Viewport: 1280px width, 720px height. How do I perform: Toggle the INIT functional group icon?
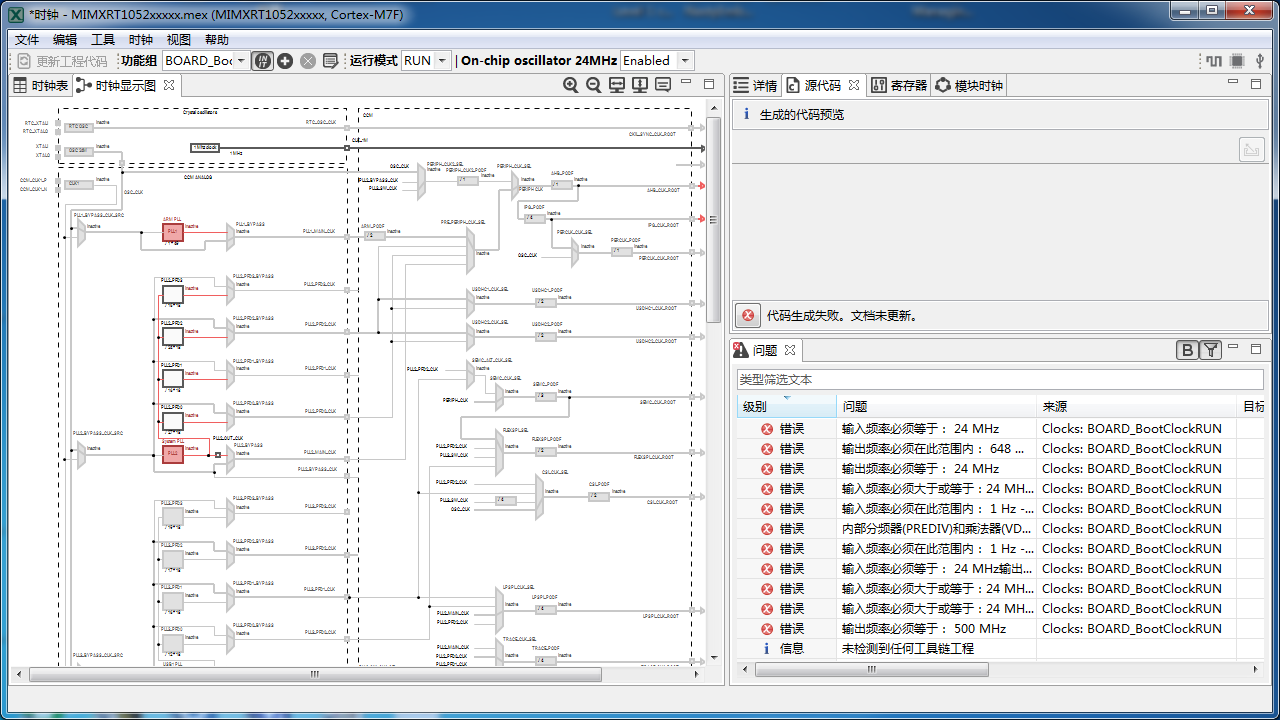(262, 61)
